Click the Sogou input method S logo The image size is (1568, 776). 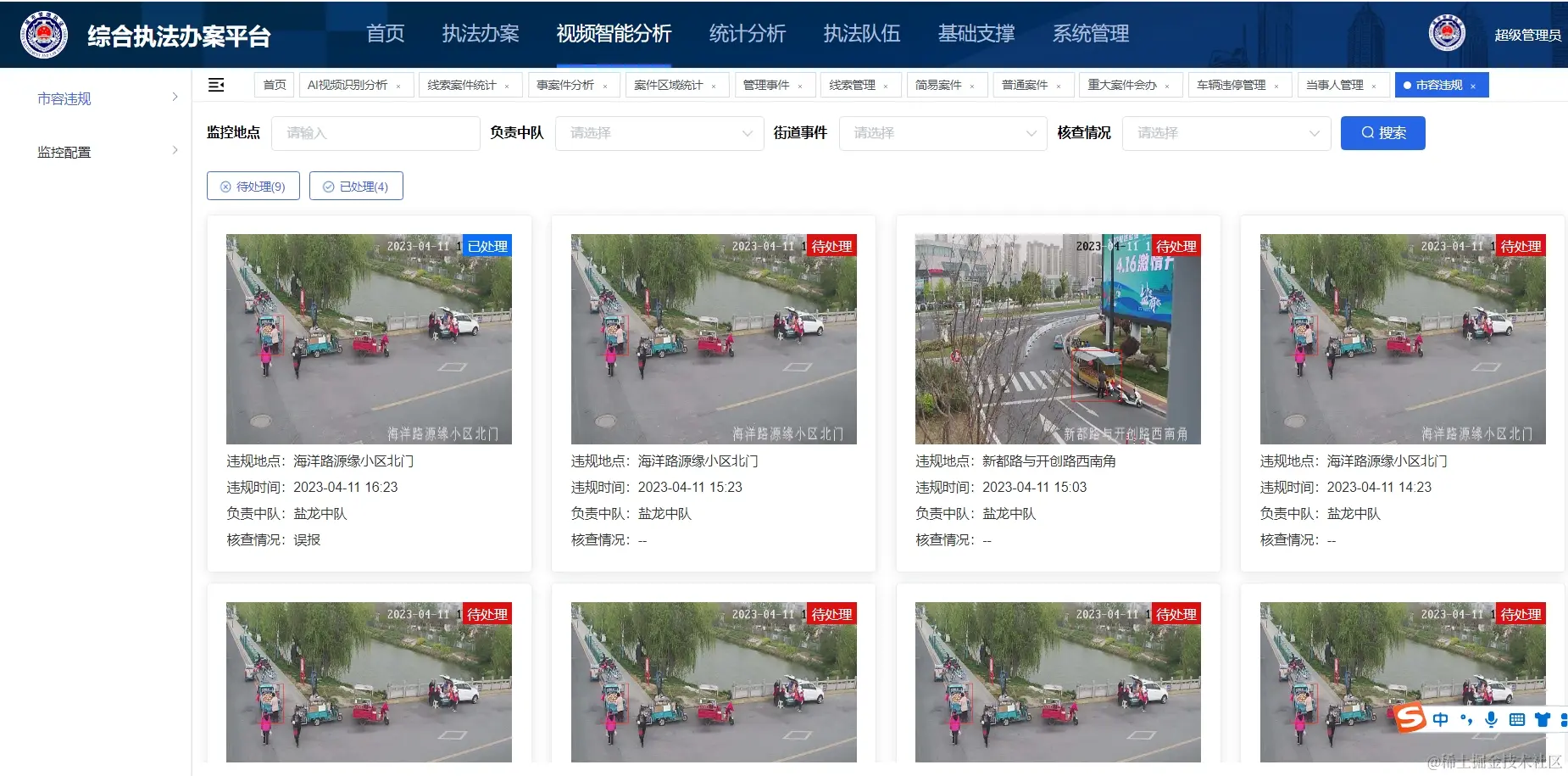1410,718
